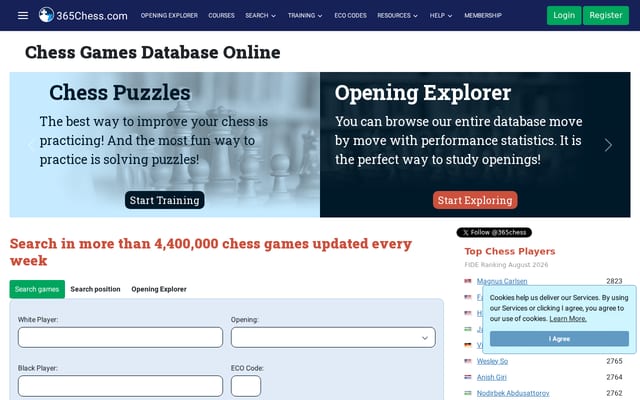Click Chess Games Database Online heading
The width and height of the screenshot is (640, 400).
[x=153, y=52]
